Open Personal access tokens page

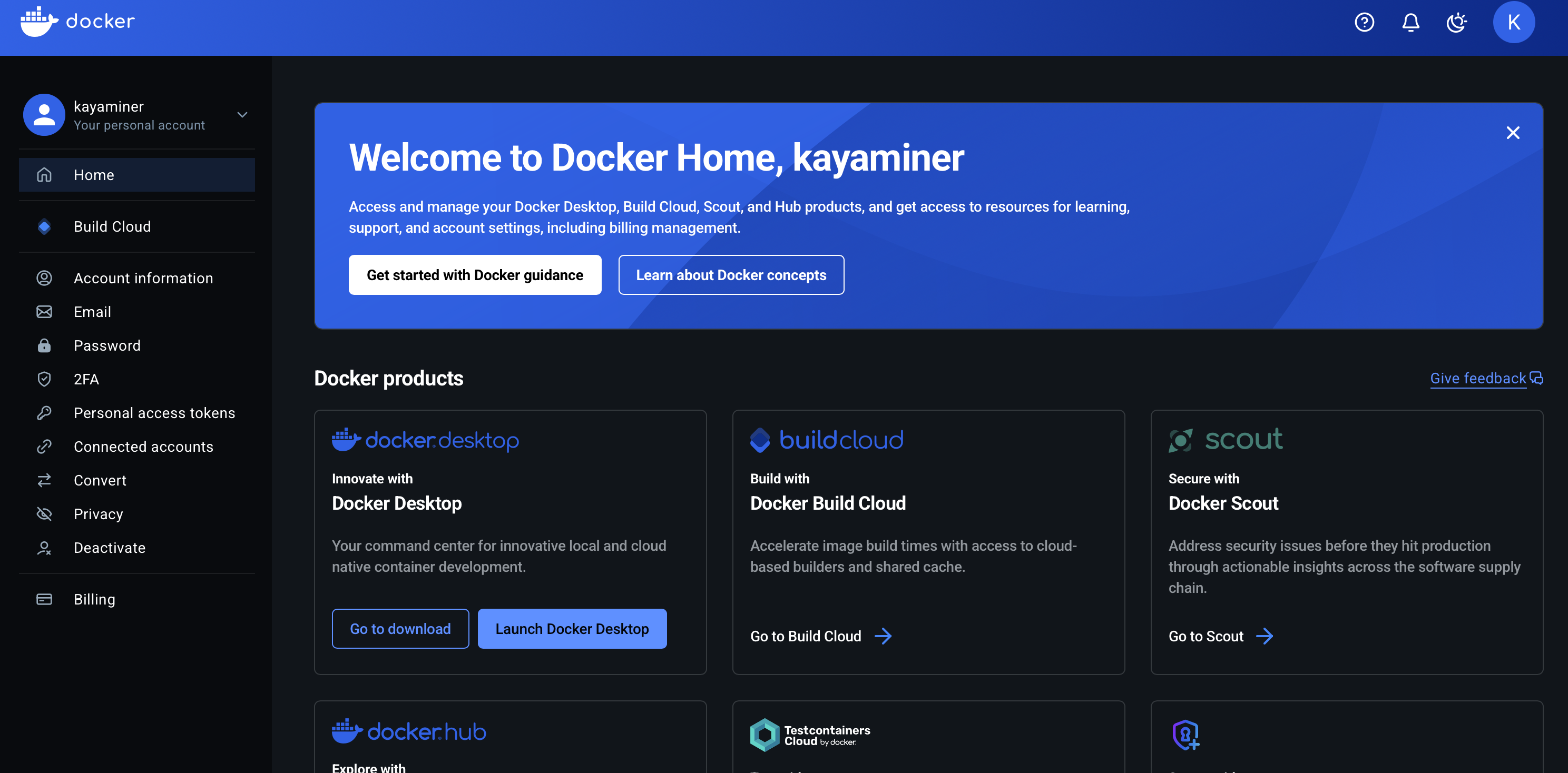pyautogui.click(x=137, y=413)
